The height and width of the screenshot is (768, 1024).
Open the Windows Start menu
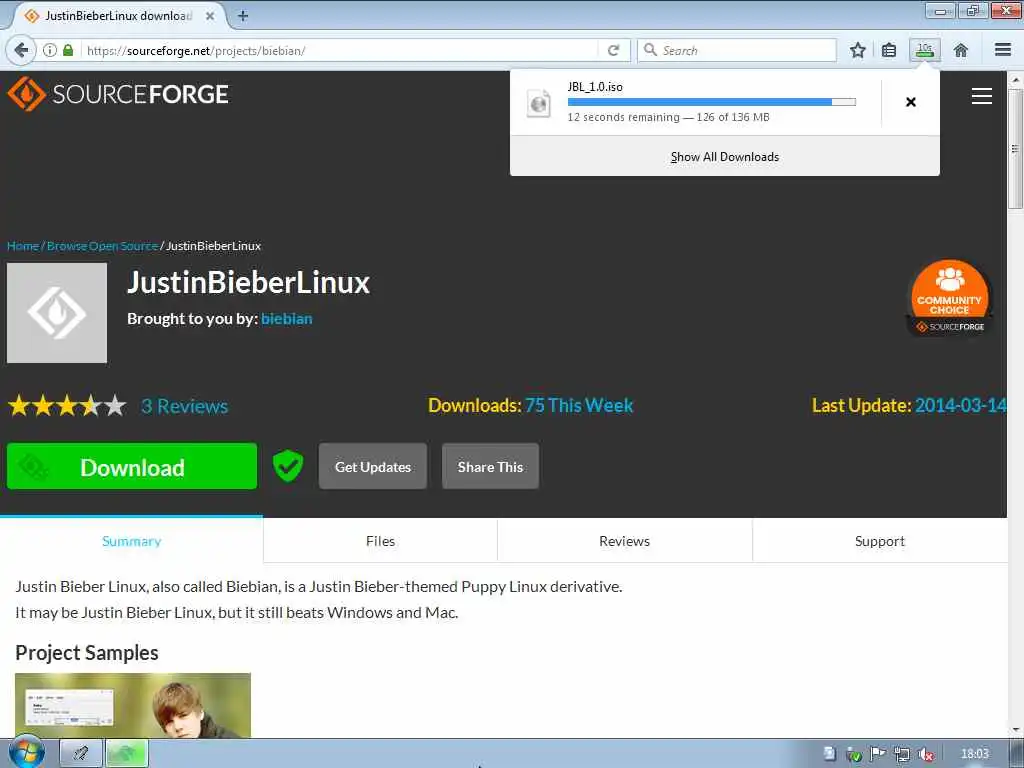pyautogui.click(x=25, y=752)
